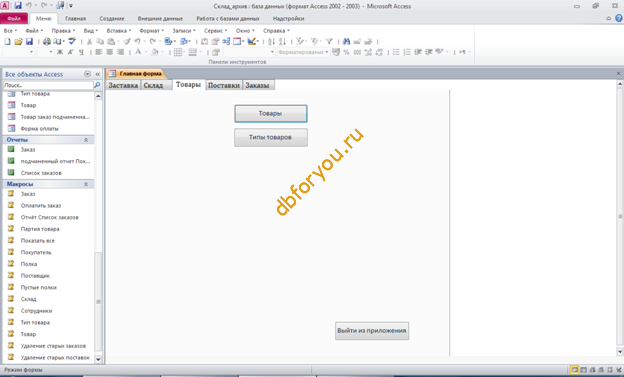Collapse the navigation pane with double chevron
Image resolution: width=624 pixels, height=377 pixels.
[98, 74]
